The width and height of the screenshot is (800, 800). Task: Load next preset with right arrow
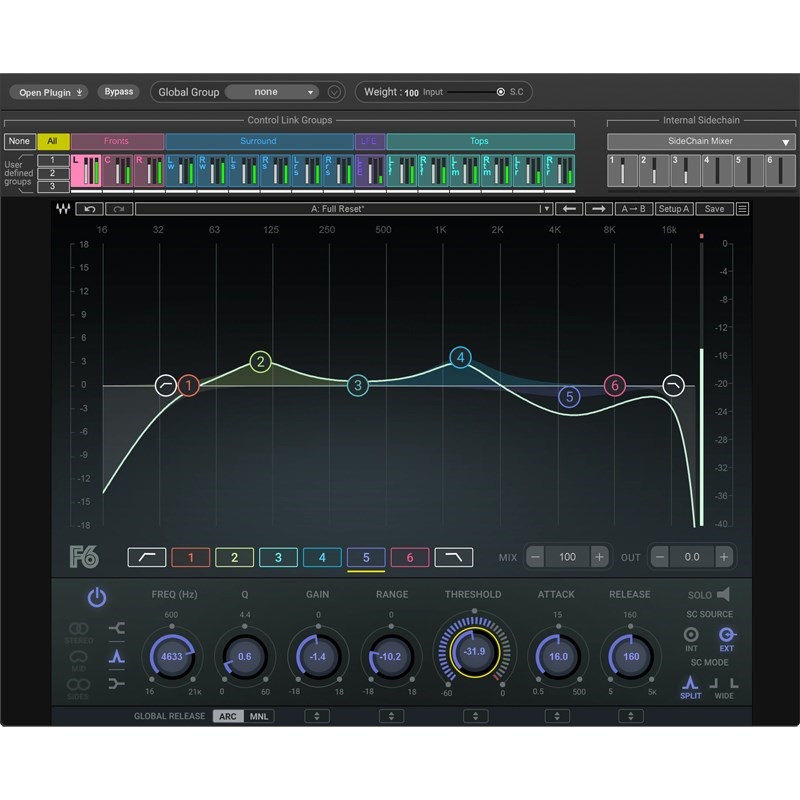coord(598,209)
